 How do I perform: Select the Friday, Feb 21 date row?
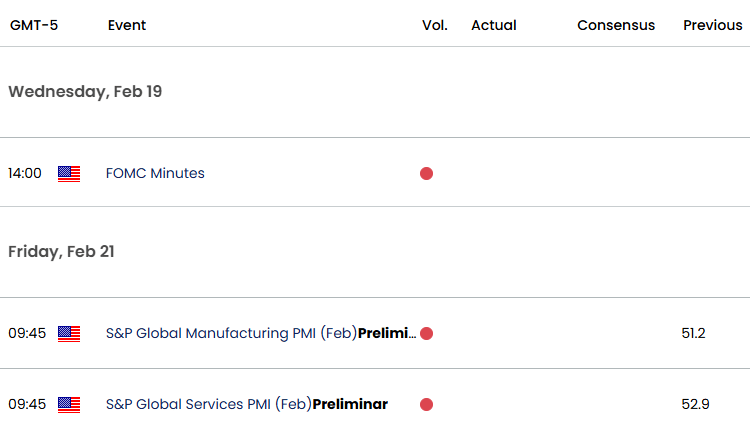coord(375,252)
